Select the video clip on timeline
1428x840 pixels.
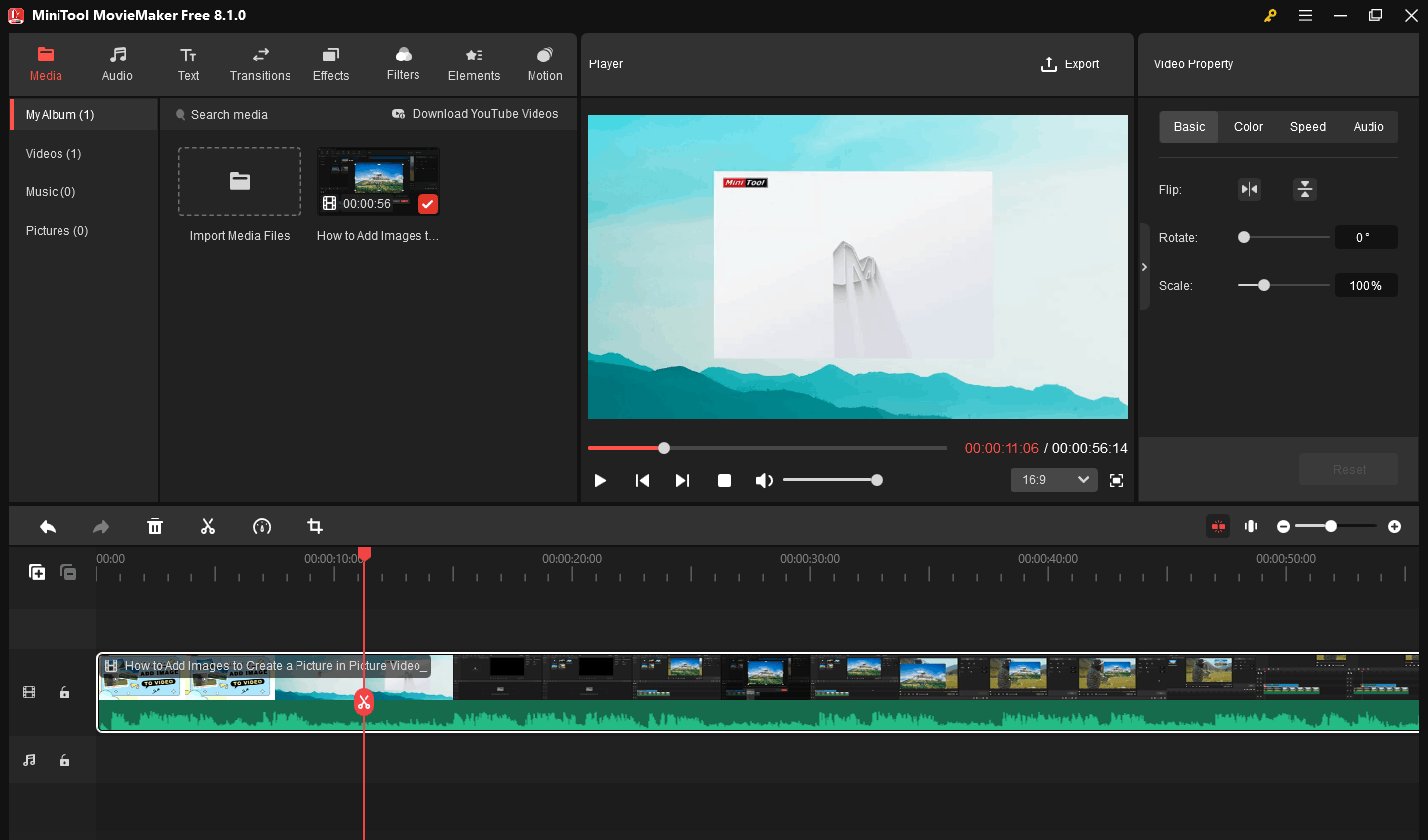coord(759,692)
